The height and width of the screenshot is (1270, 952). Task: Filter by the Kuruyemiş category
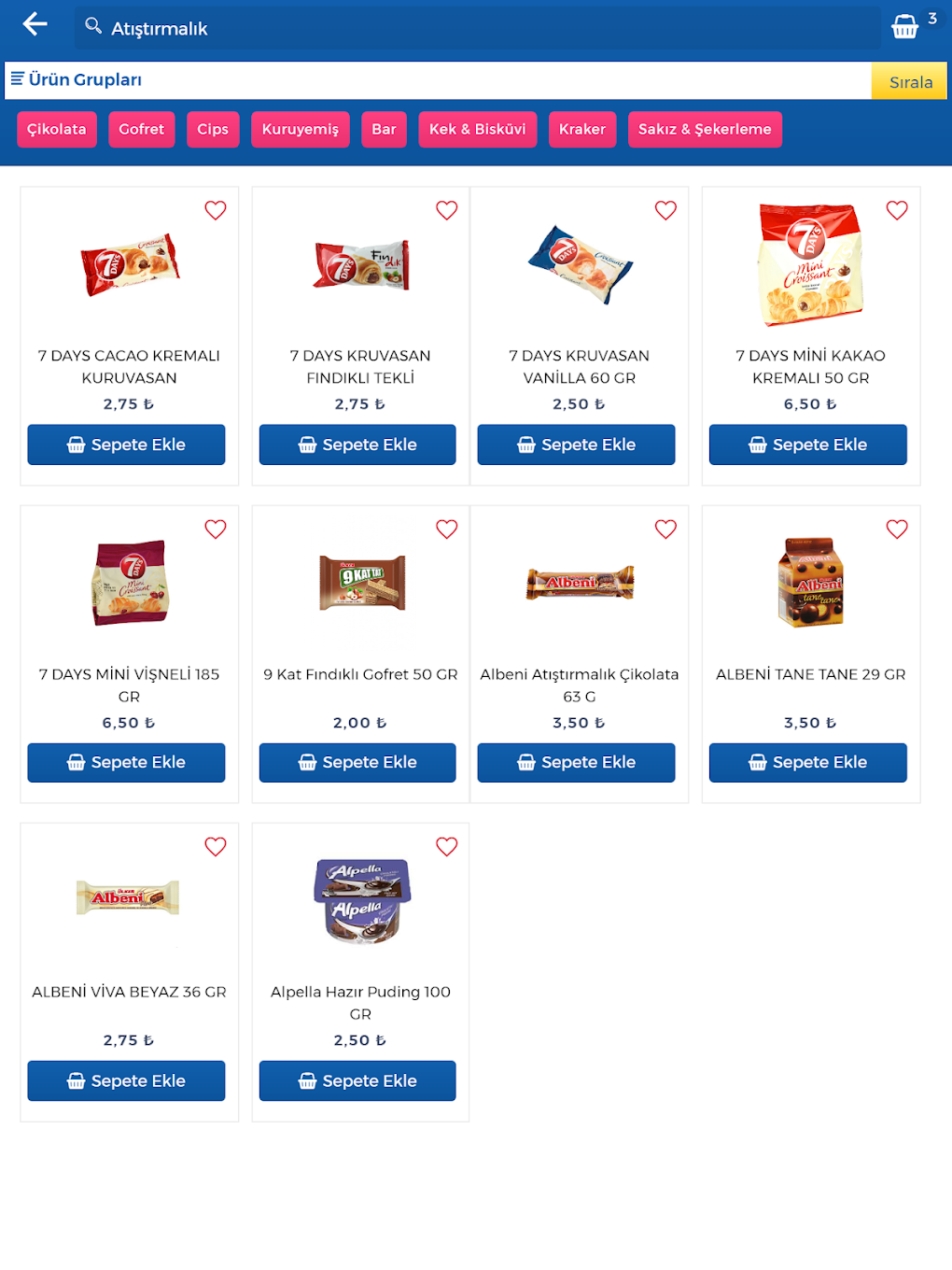tap(300, 130)
